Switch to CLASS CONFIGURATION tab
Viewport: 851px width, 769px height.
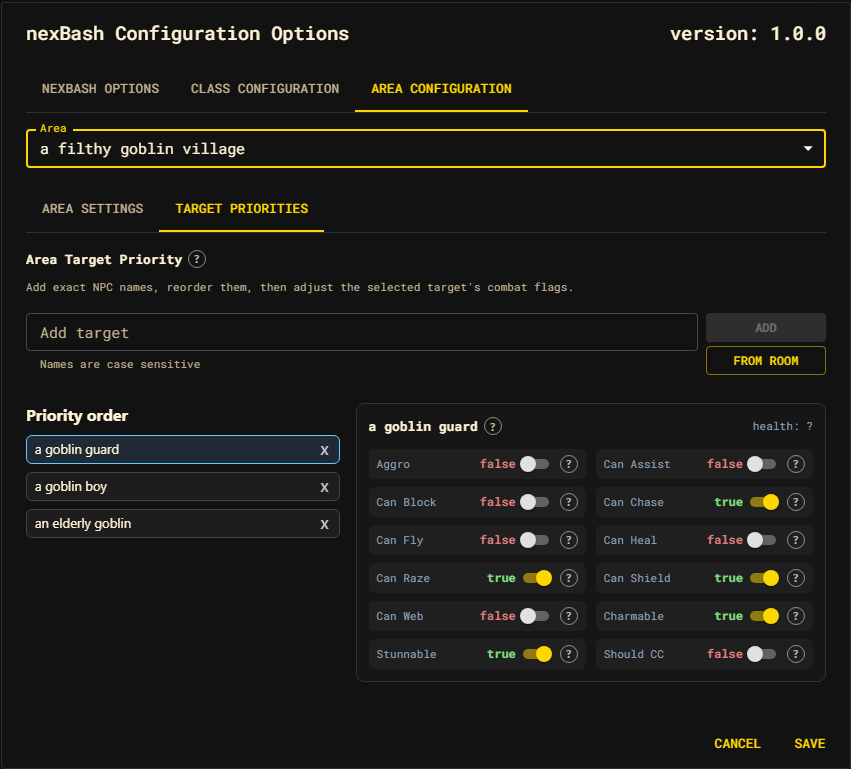pos(265,88)
